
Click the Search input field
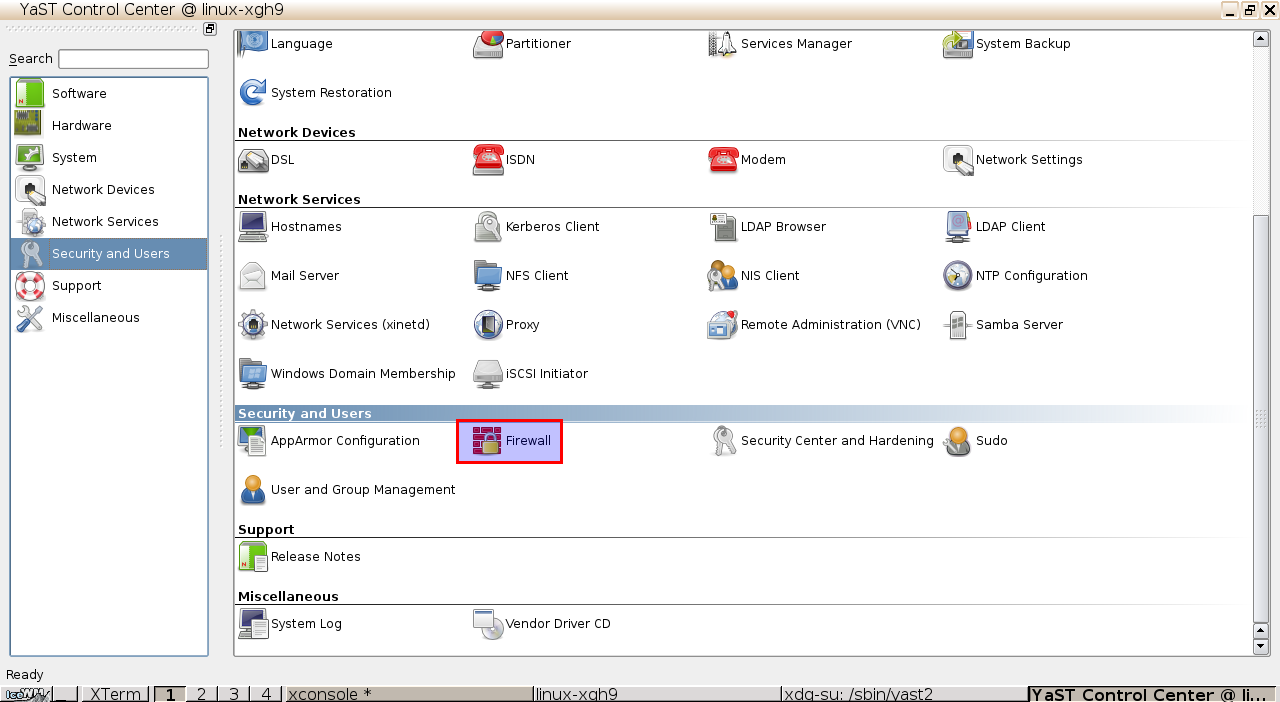point(133,59)
